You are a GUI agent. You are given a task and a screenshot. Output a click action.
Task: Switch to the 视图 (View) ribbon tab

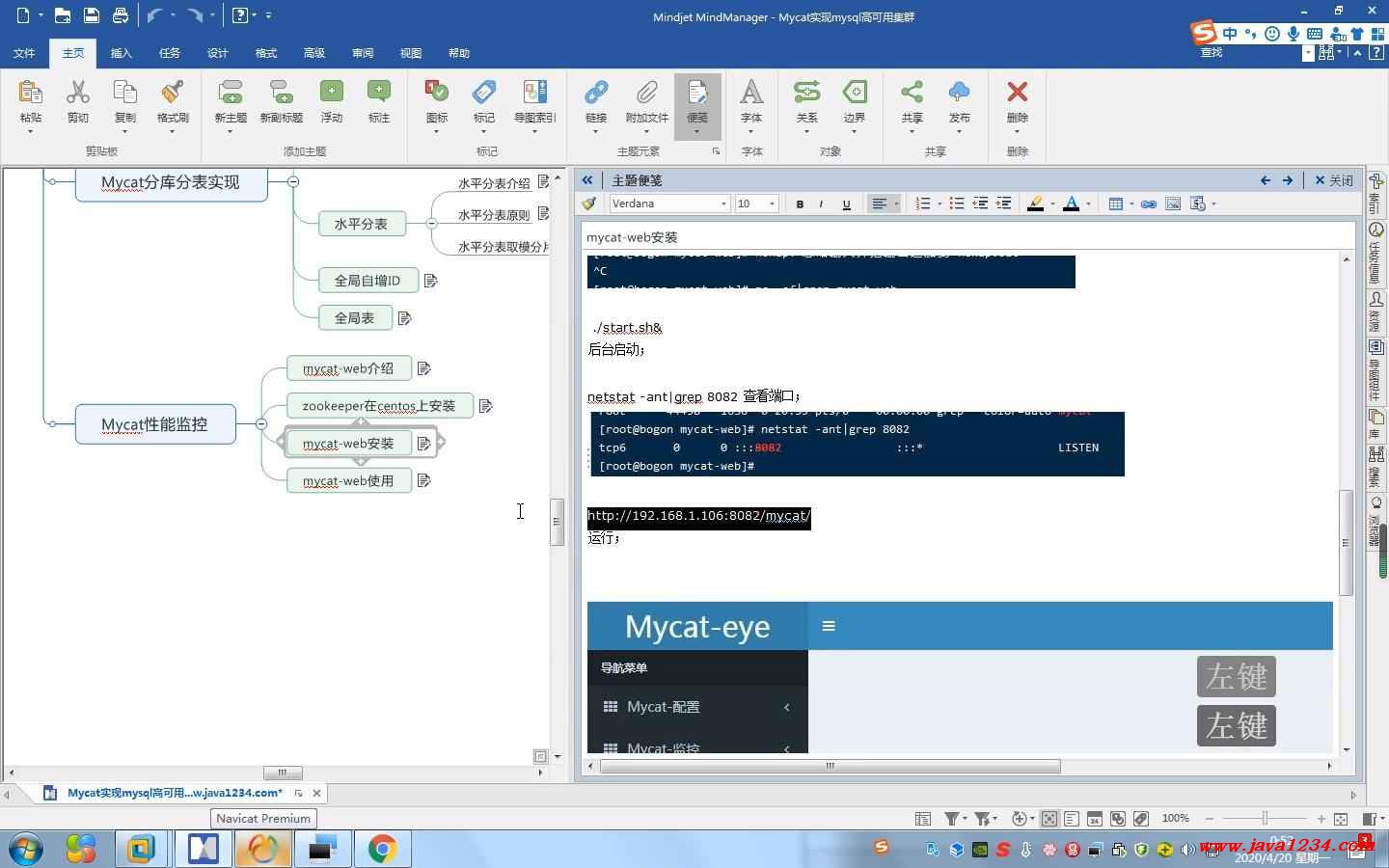411,53
